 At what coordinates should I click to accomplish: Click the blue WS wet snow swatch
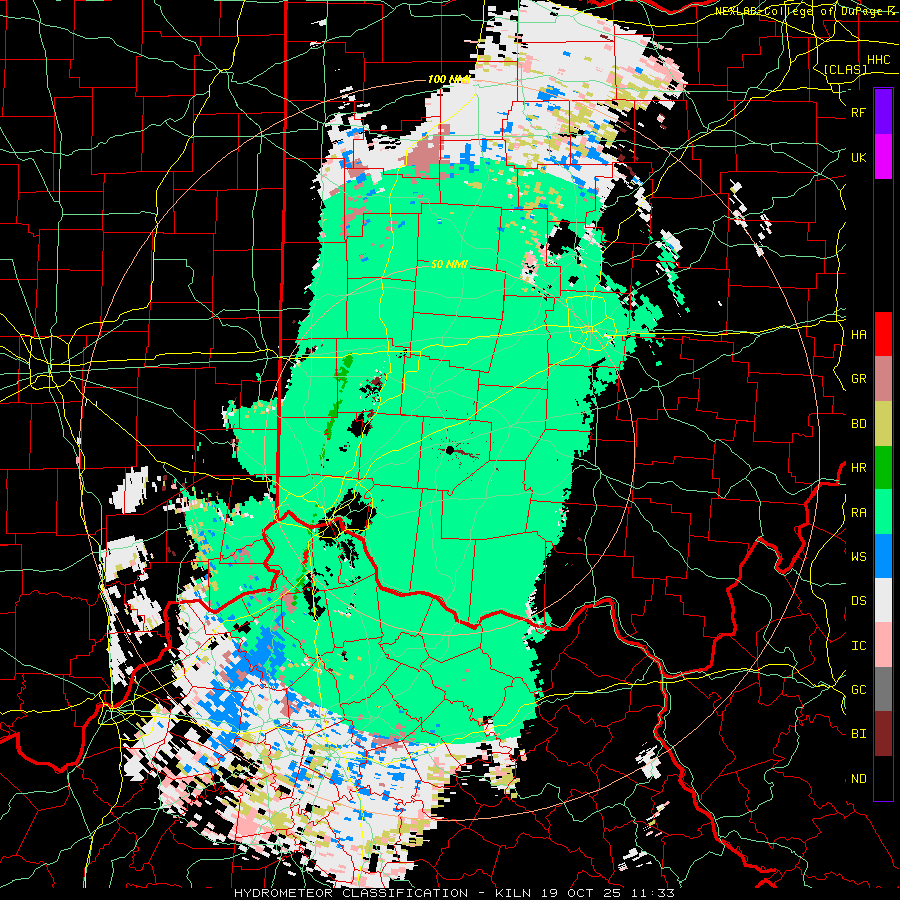[883, 556]
